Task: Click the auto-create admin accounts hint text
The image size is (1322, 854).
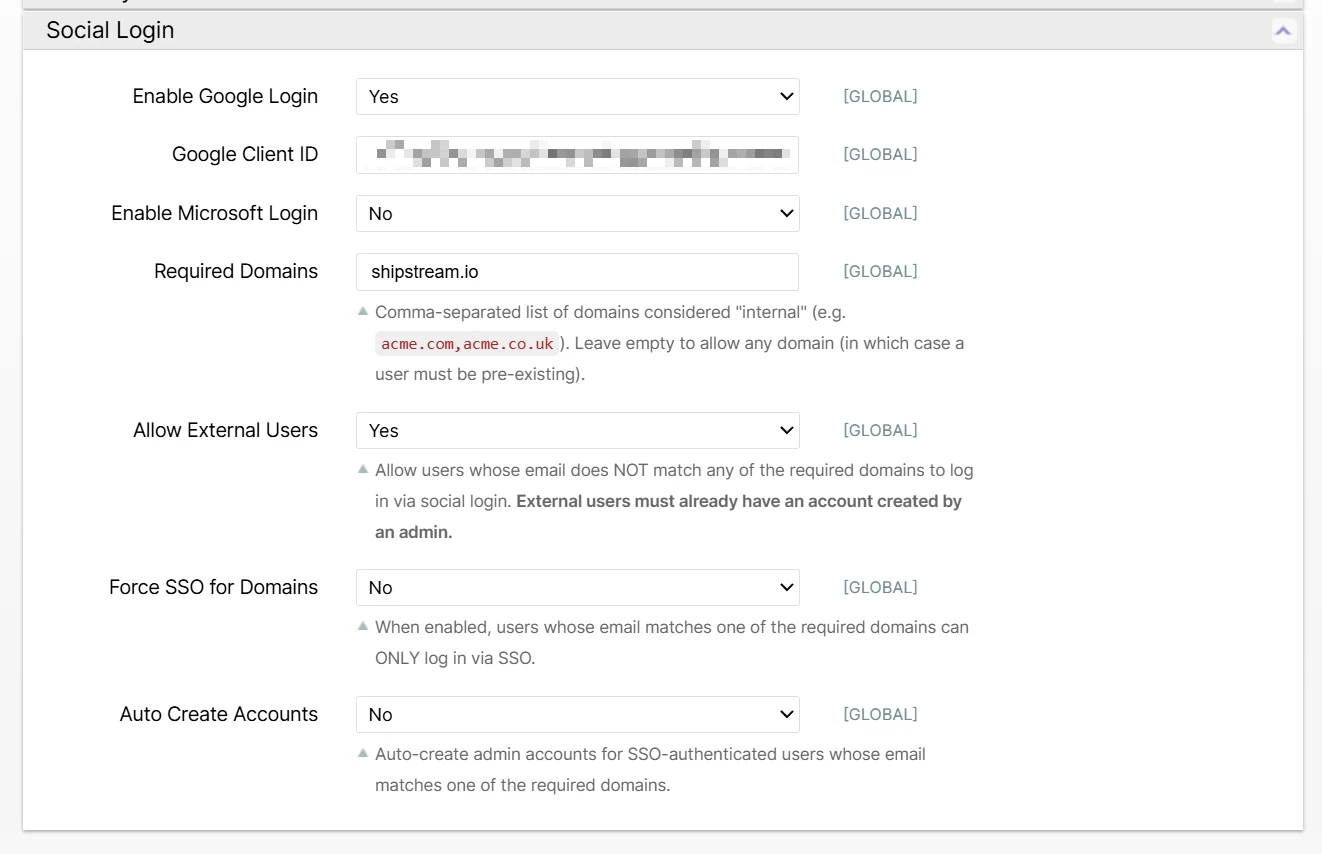Action: 650,770
